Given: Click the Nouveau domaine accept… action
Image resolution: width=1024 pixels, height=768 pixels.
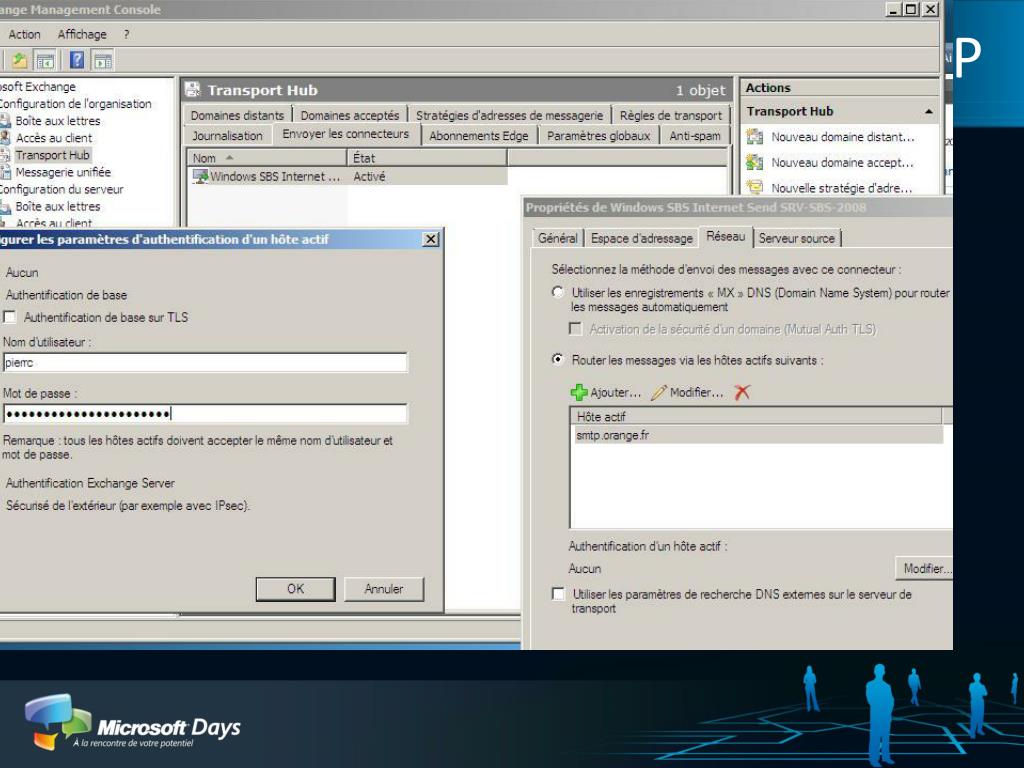Looking at the screenshot, I should click(x=842, y=163).
